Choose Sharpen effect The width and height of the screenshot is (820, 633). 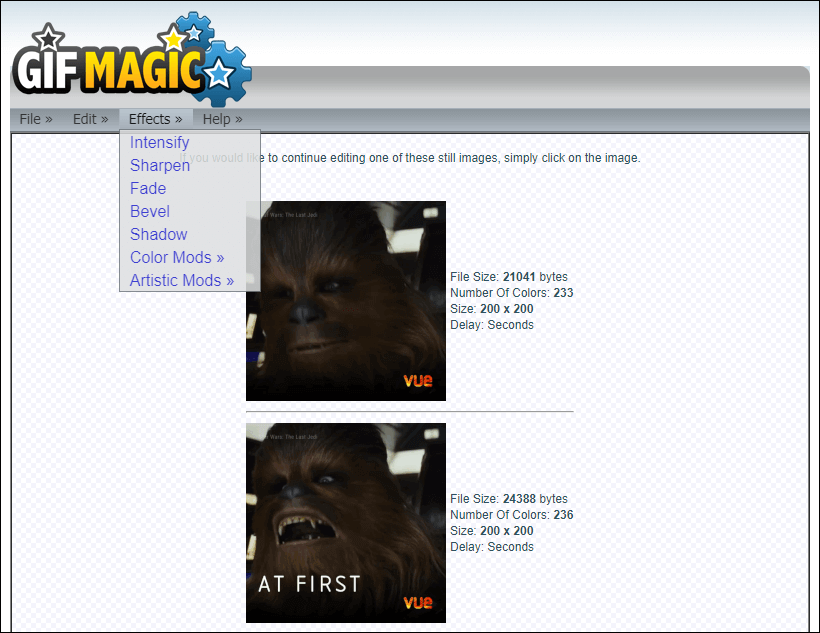[x=160, y=165]
